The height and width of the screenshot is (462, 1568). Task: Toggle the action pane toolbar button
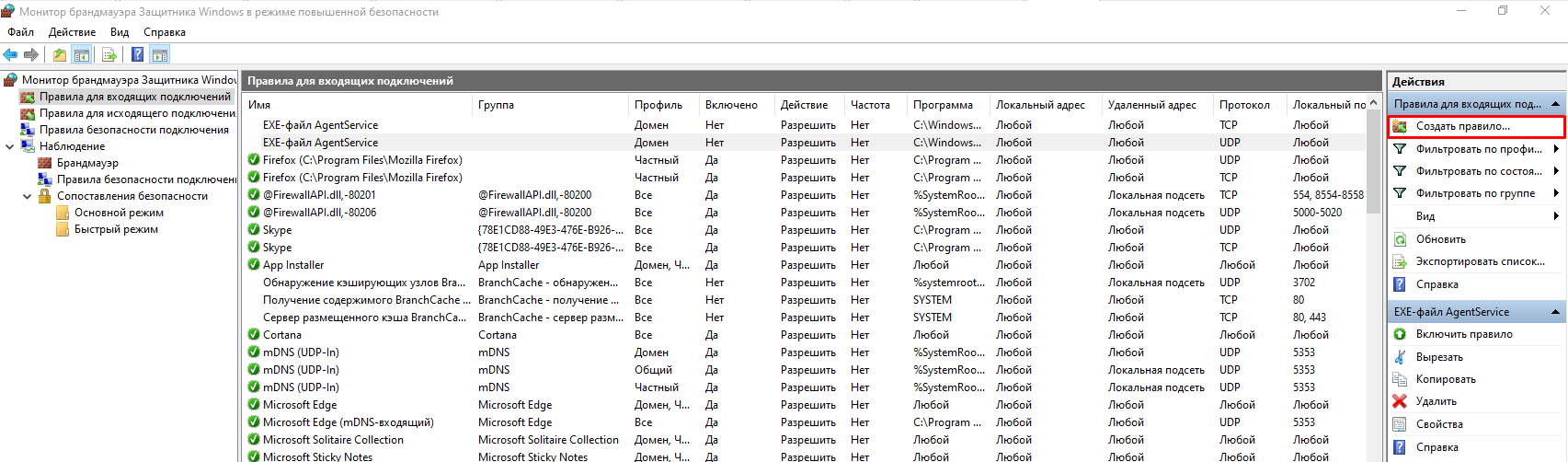click(x=160, y=55)
